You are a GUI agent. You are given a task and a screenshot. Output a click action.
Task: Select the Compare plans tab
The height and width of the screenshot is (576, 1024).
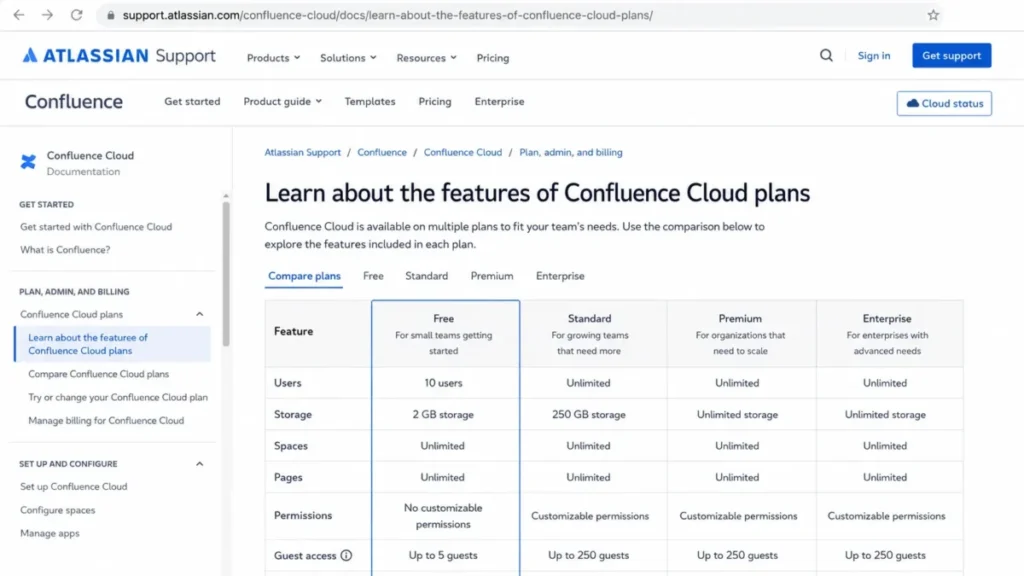click(304, 276)
